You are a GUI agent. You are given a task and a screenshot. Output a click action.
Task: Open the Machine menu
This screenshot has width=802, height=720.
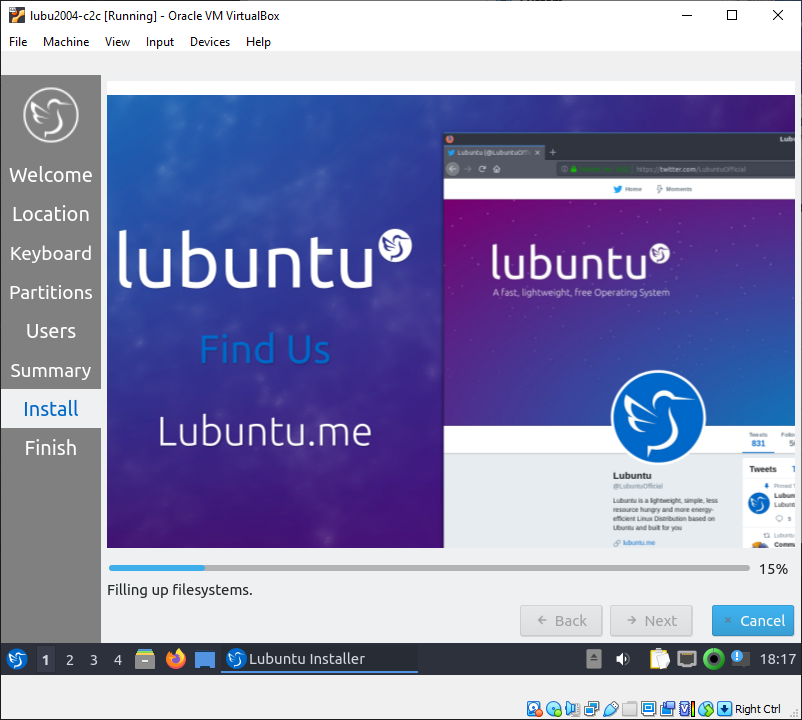click(66, 42)
